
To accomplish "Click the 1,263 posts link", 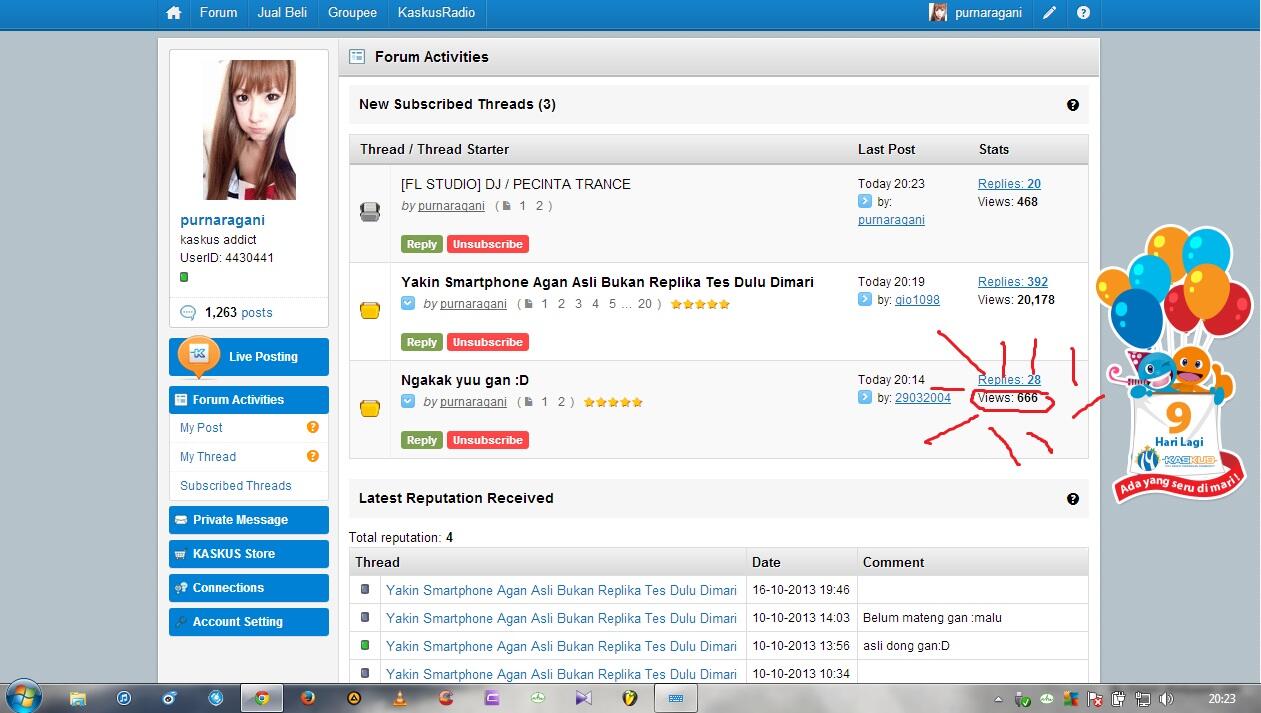I will tap(238, 312).
